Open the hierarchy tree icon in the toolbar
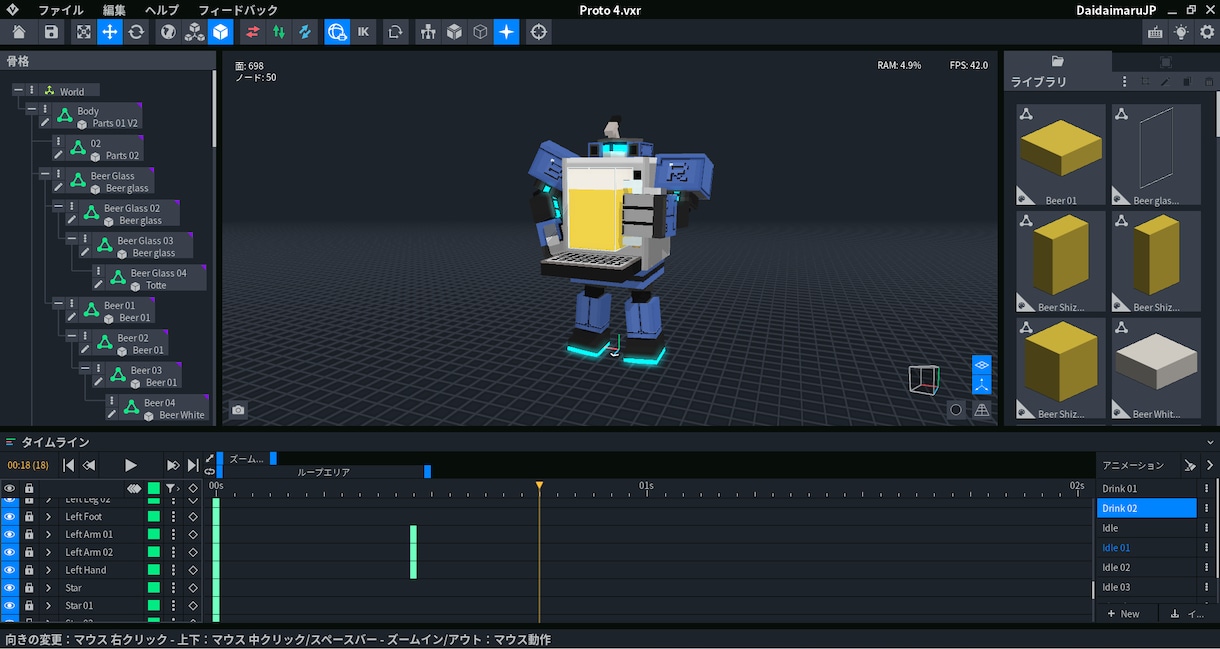 (x=429, y=32)
